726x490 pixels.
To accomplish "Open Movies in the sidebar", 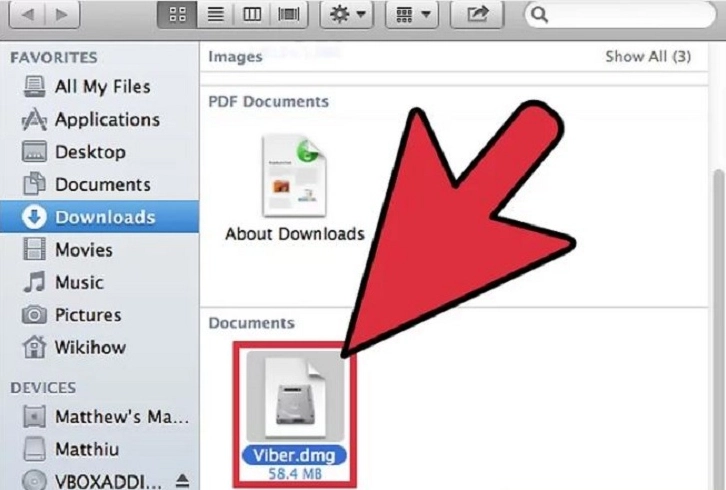I will click(x=99, y=250).
